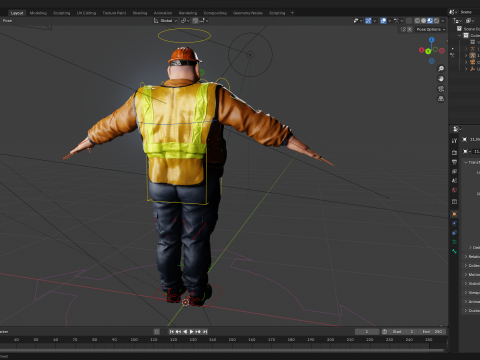
Task: Switch to solid viewport shading
Action: [x=424, y=21]
